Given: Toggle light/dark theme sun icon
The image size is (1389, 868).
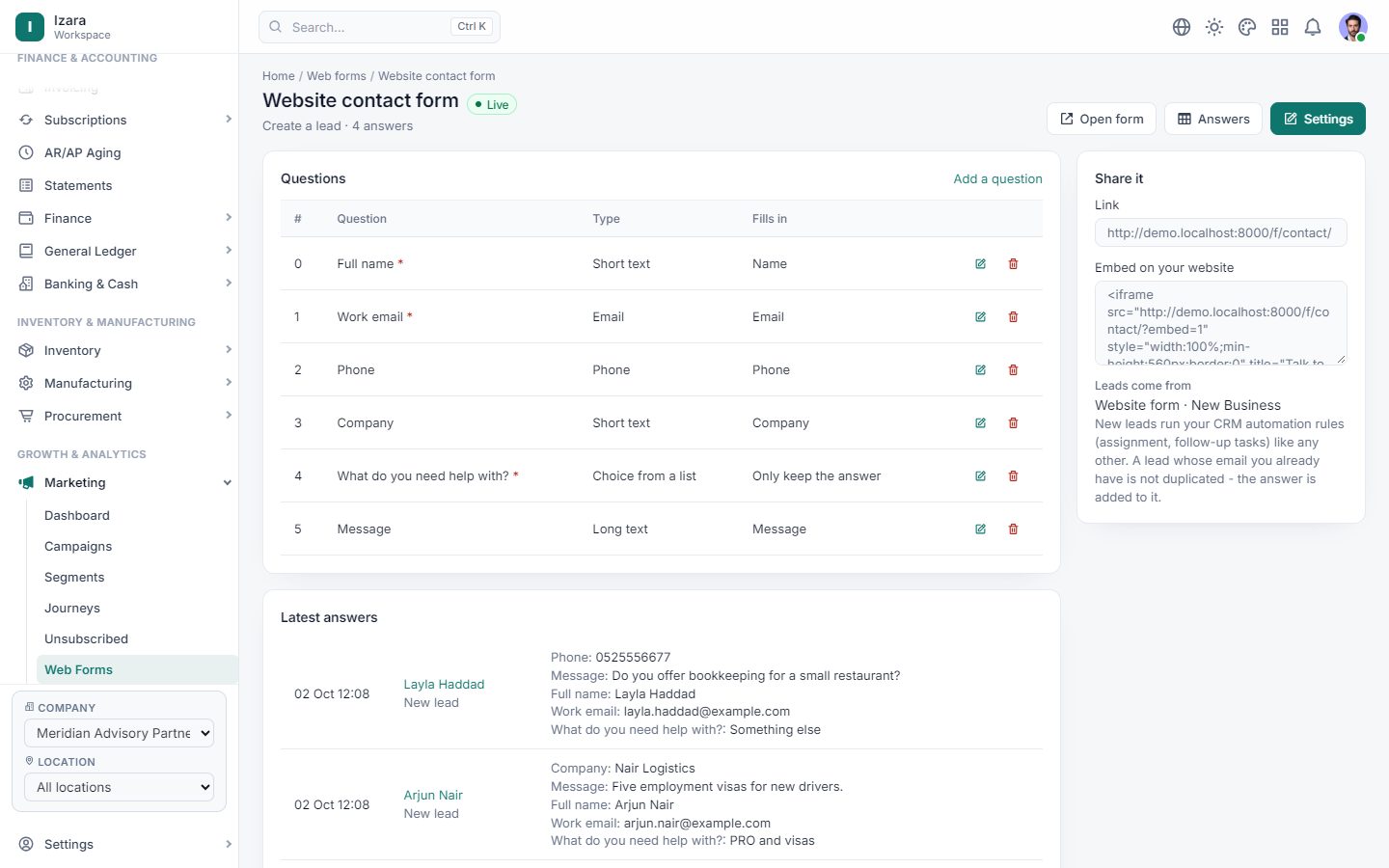Looking at the screenshot, I should (x=1214, y=27).
